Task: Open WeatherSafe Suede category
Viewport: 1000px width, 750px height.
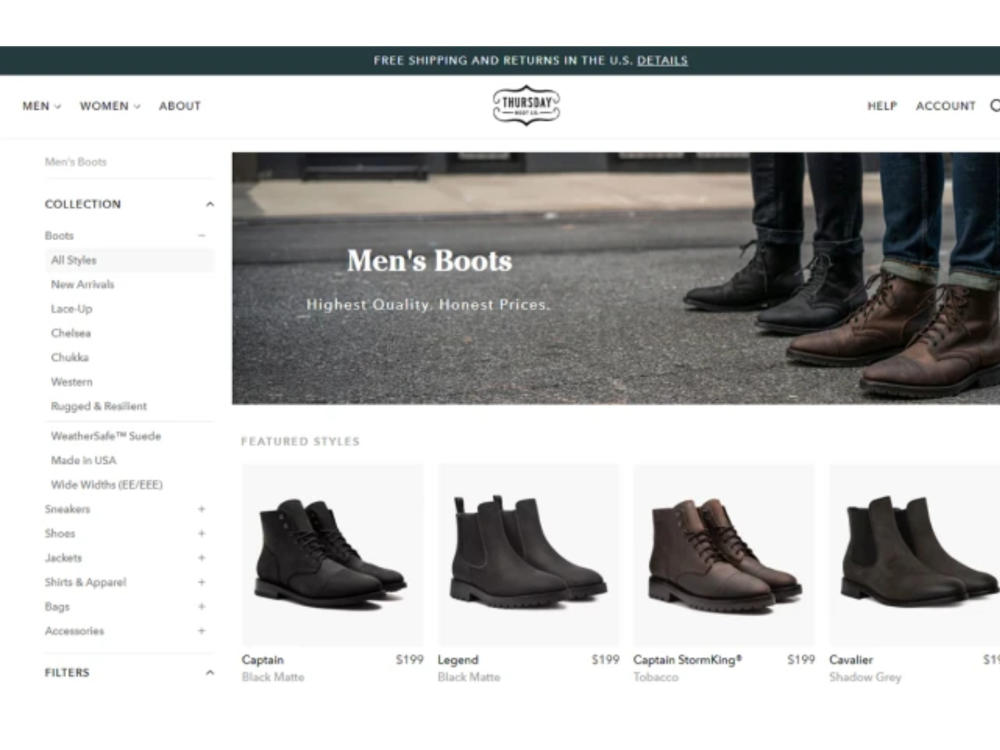Action: (x=106, y=436)
